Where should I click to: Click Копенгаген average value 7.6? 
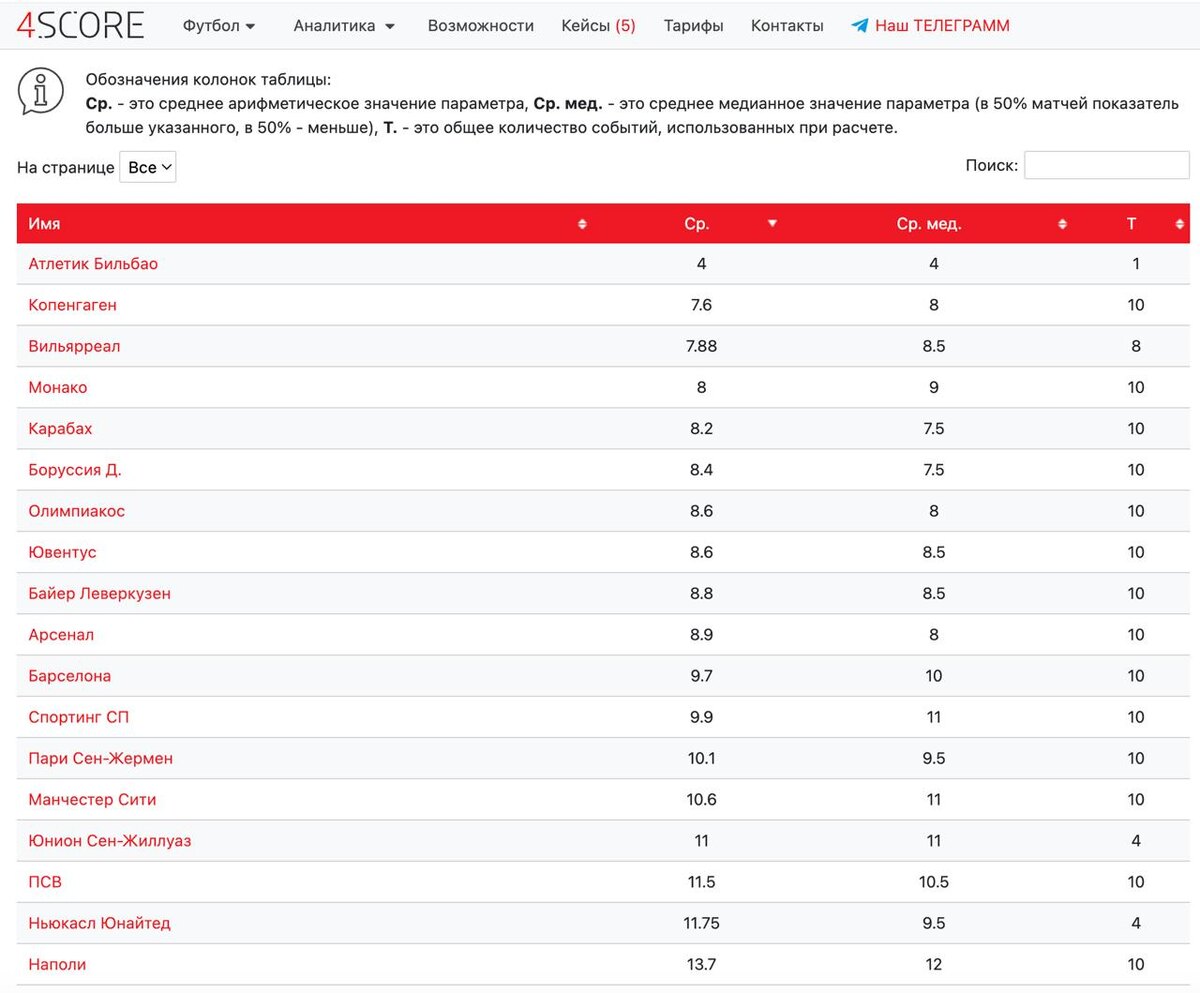point(701,305)
